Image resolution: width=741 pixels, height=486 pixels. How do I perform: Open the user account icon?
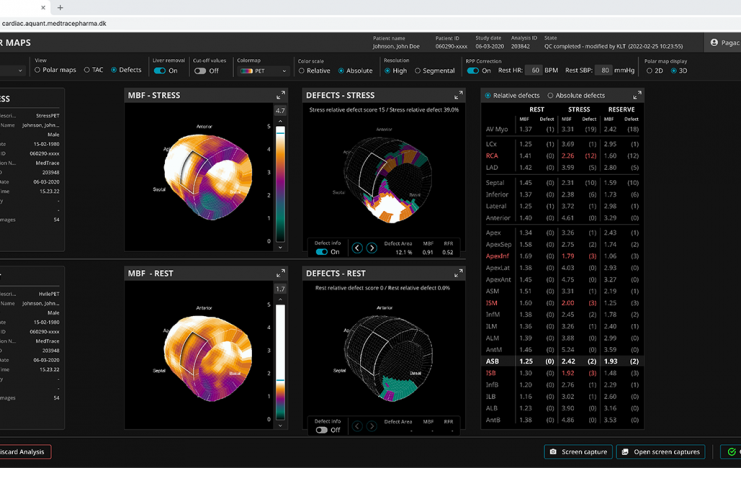714,43
